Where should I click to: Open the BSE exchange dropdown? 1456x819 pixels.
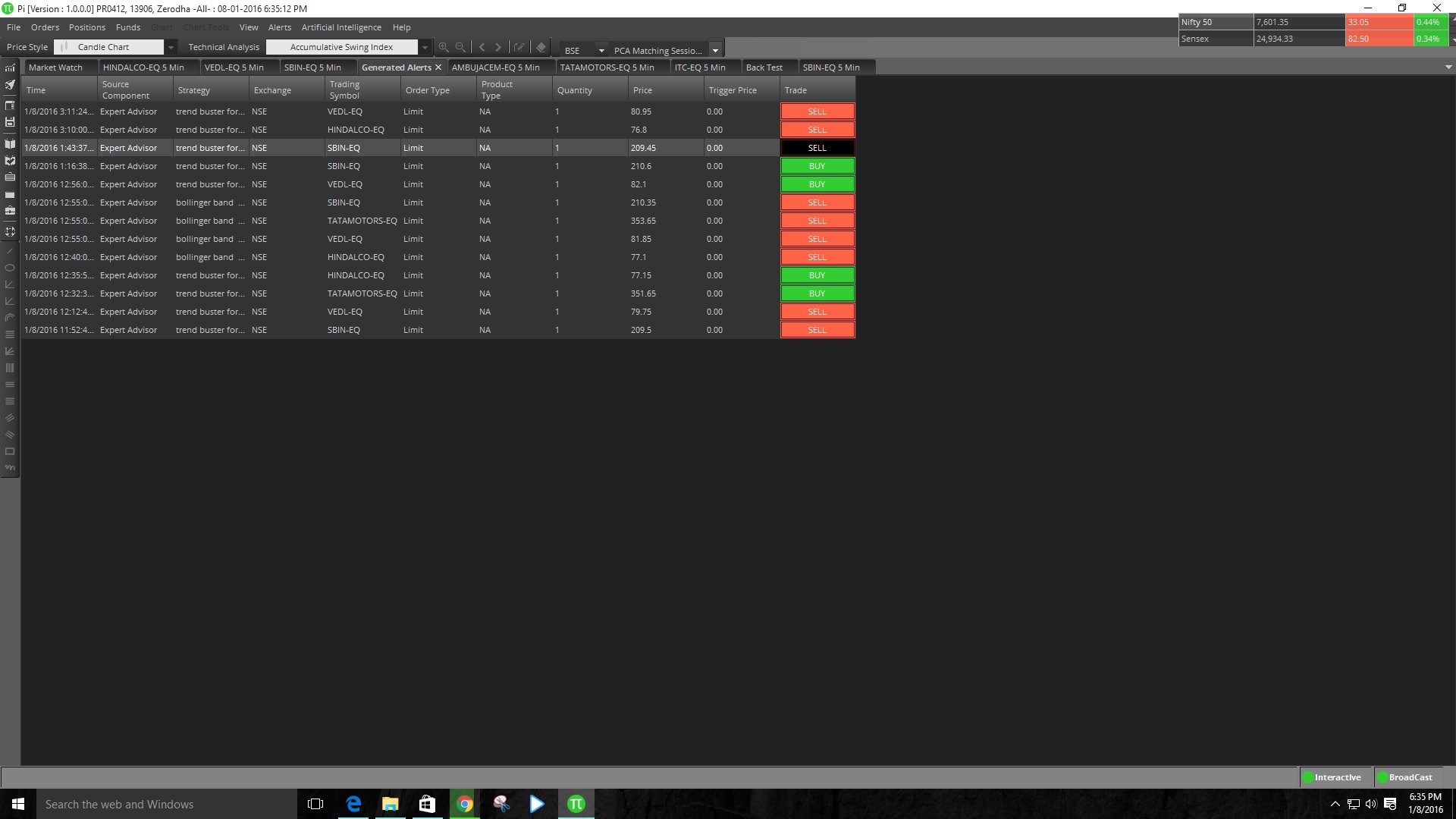601,51
